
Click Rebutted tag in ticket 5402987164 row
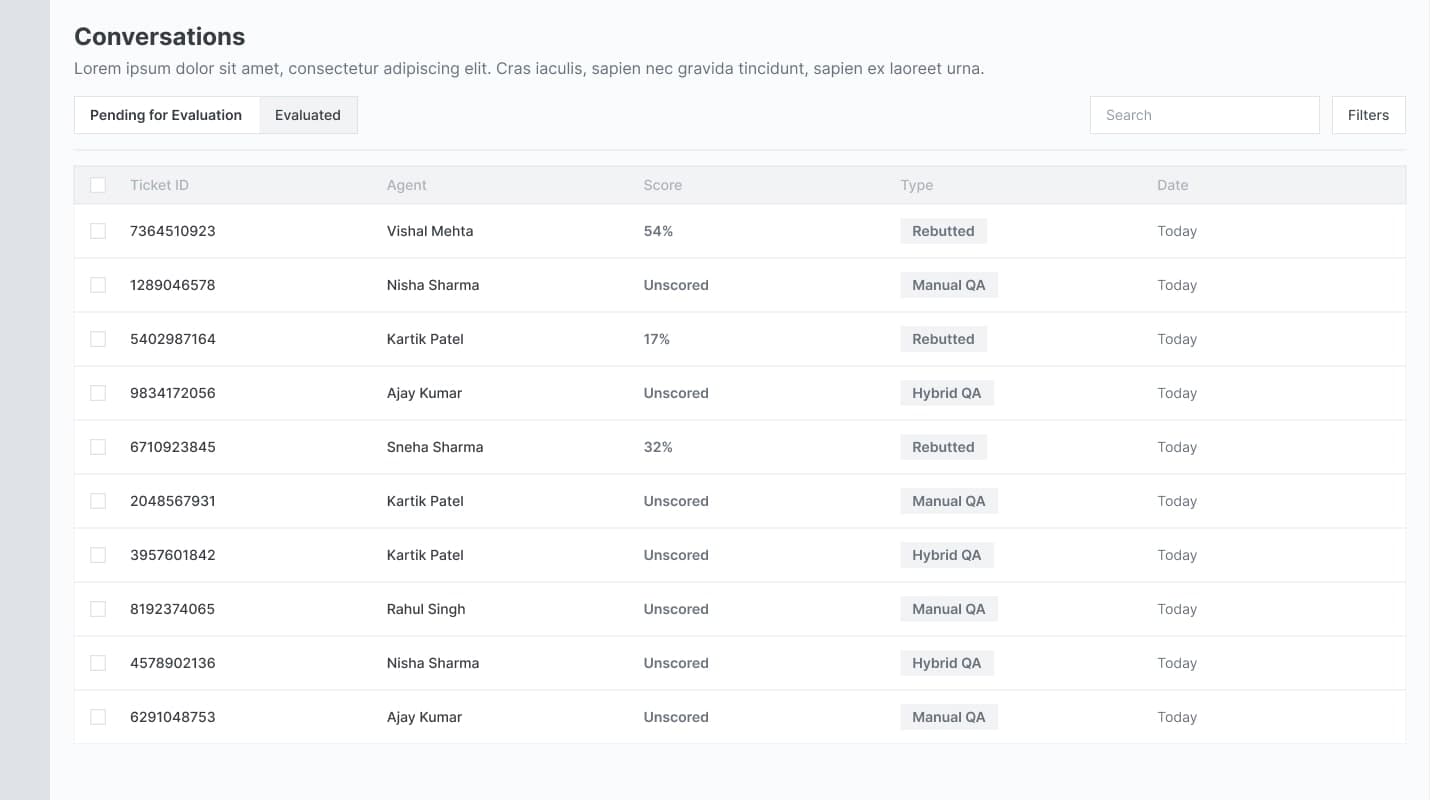(943, 339)
